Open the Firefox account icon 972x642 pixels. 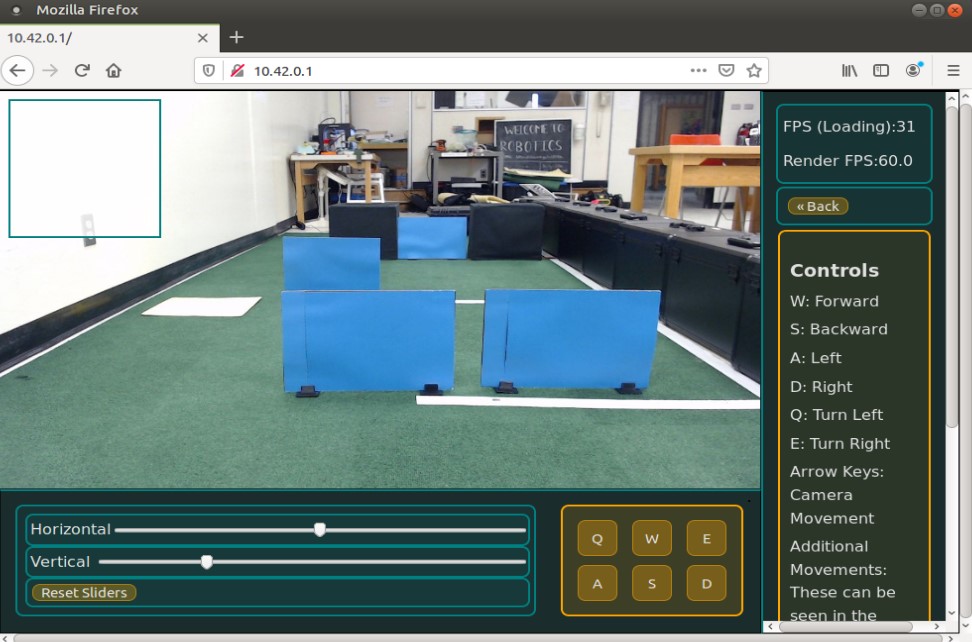(x=913, y=71)
